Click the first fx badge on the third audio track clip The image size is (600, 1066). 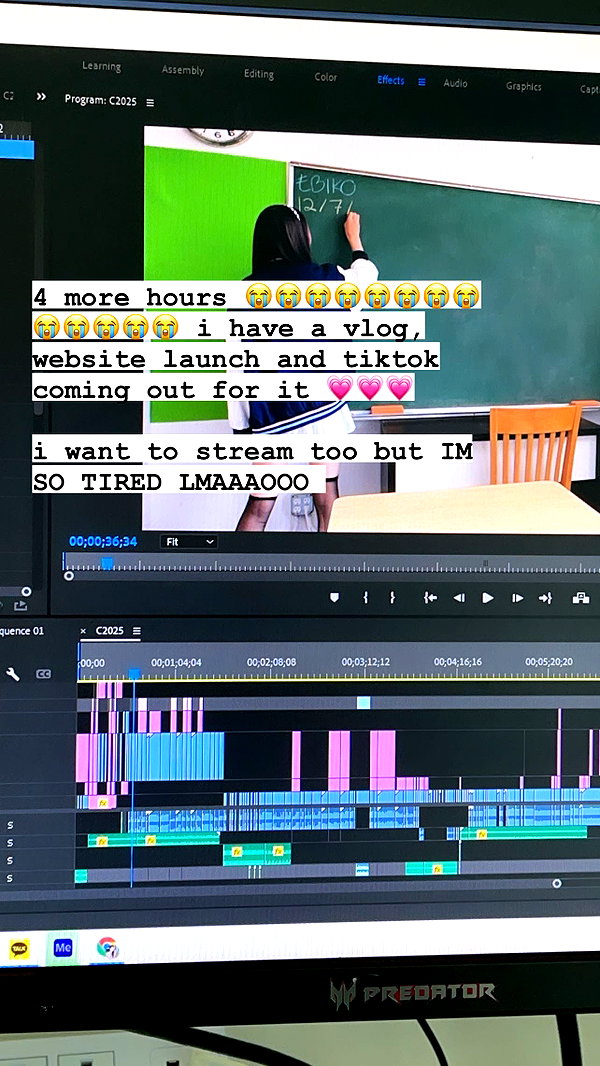click(x=236, y=851)
